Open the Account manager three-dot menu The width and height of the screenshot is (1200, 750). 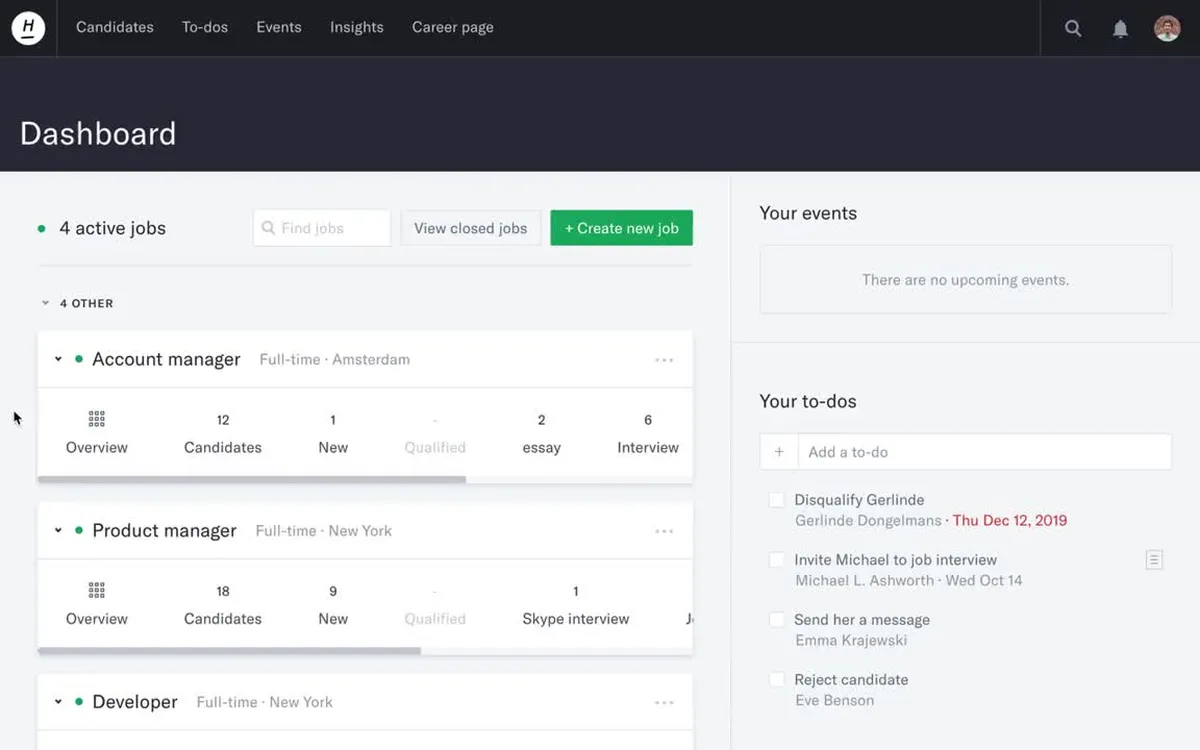[x=664, y=360]
